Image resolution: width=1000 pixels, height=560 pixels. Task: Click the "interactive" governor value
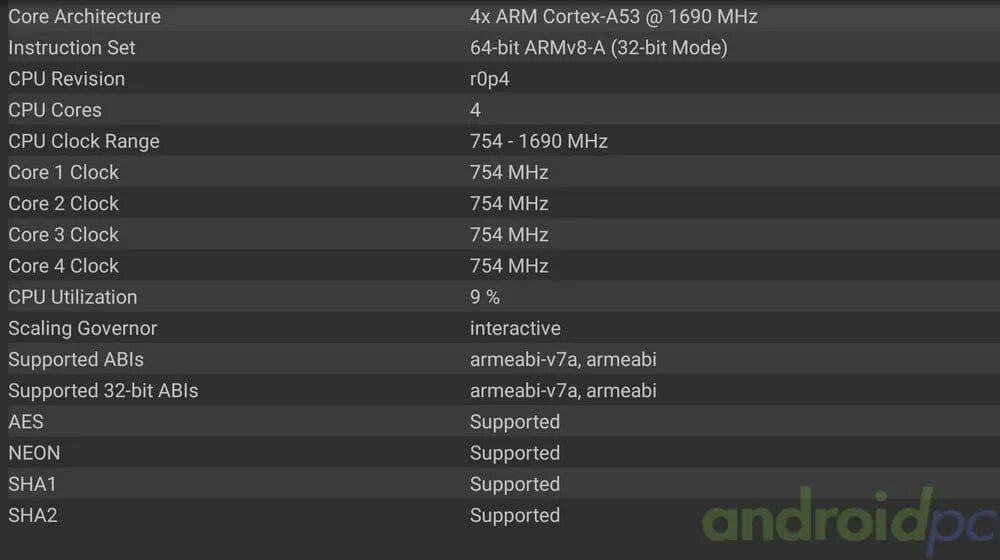coord(515,328)
